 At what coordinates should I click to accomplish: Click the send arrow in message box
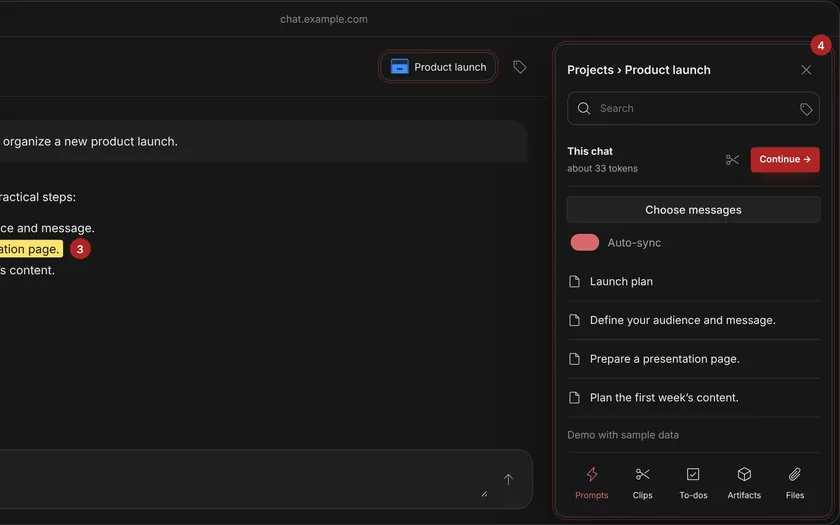508,479
